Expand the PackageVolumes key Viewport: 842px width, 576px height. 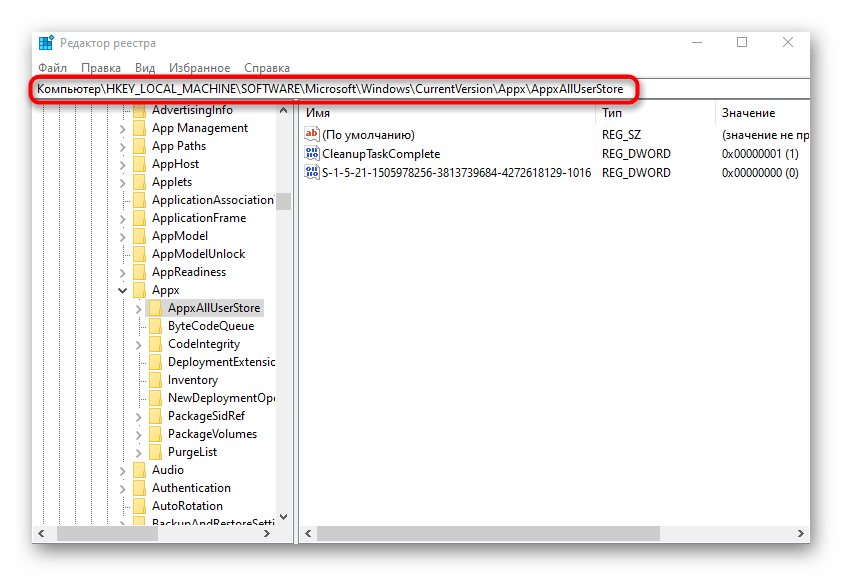139,435
